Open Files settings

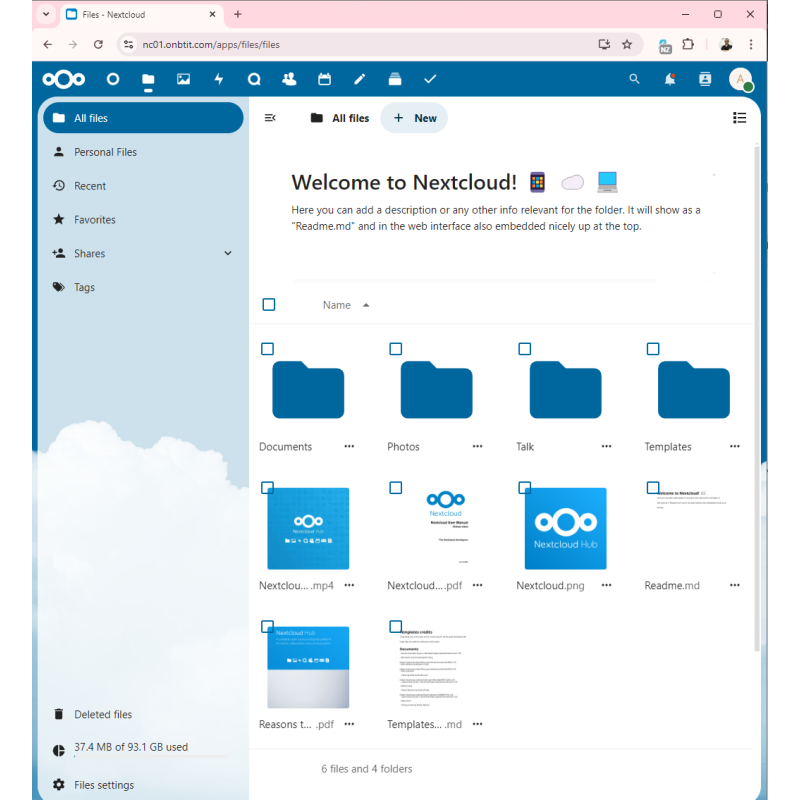(x=143, y=785)
